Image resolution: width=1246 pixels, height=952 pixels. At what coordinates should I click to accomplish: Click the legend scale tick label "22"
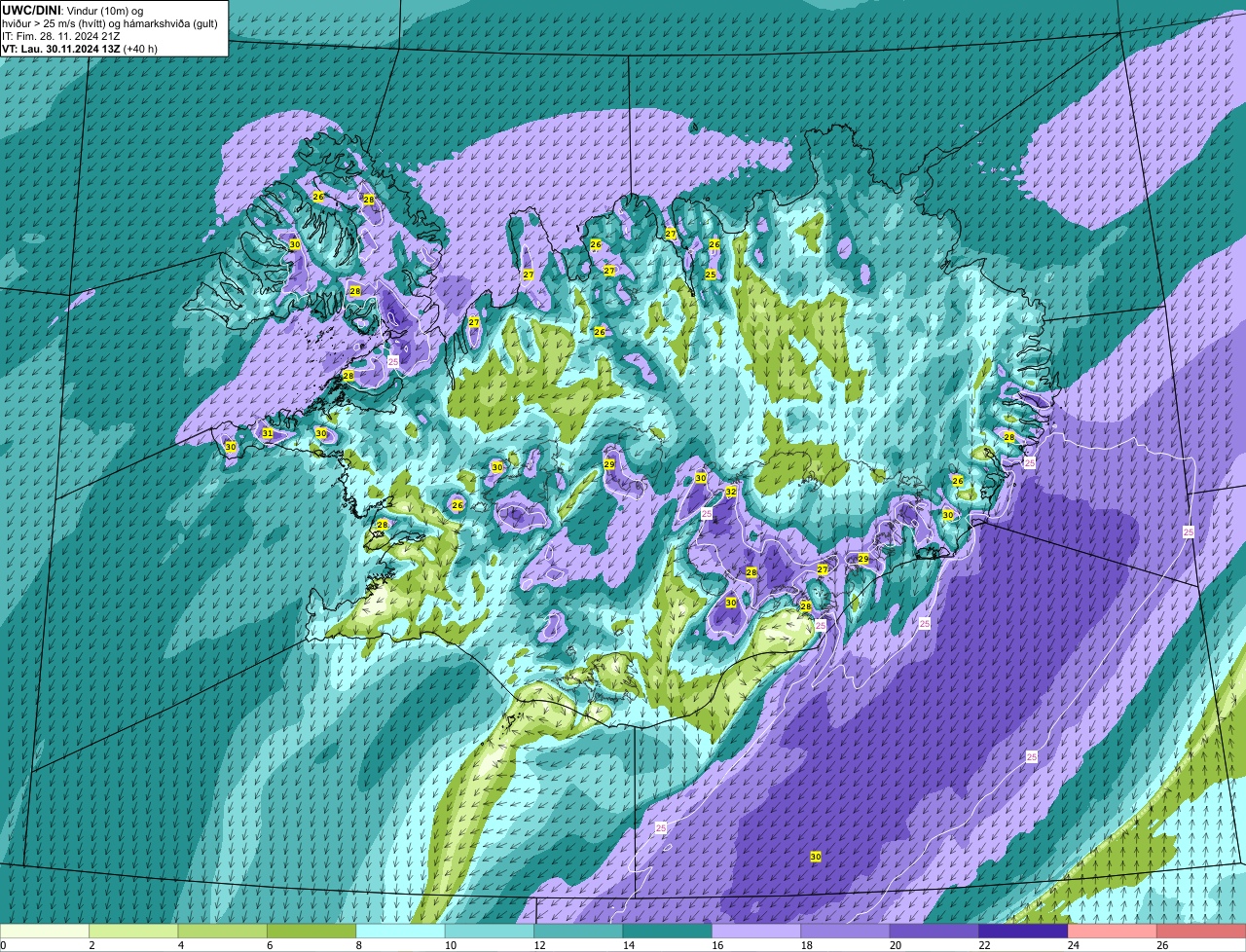pyautogui.click(x=983, y=945)
